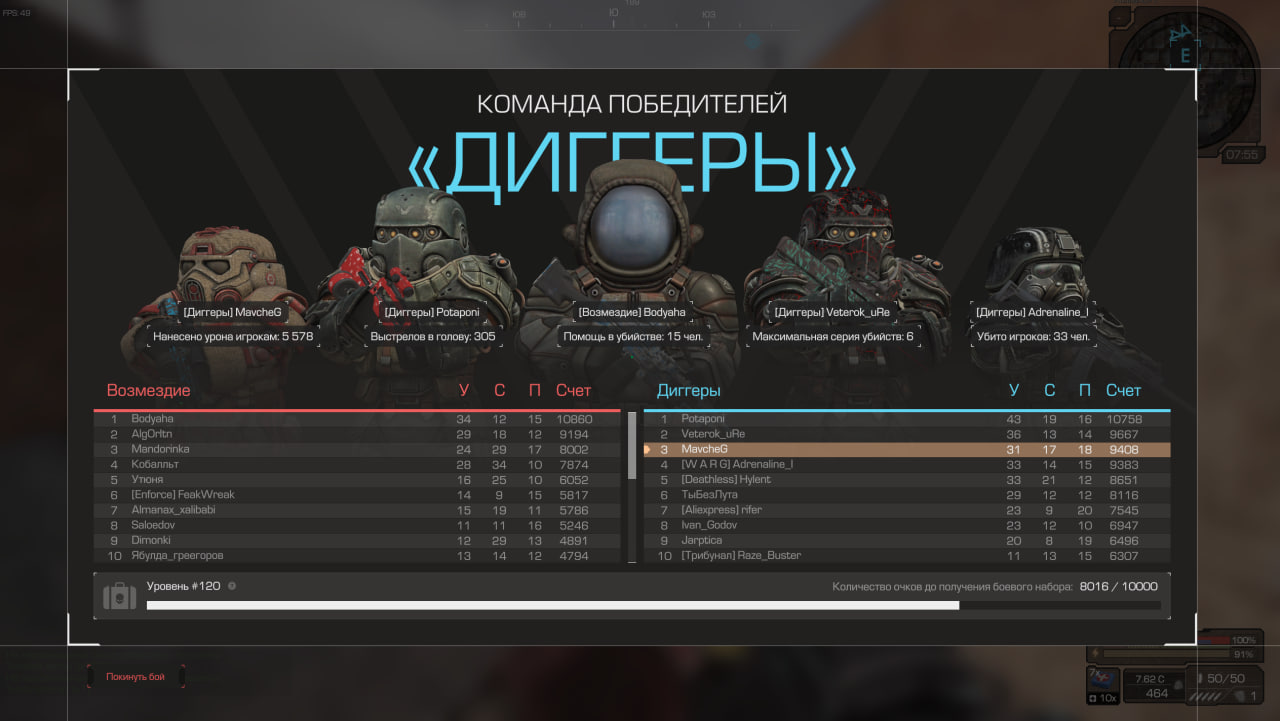This screenshot has height=721, width=1280.
Task: Select the Ivan_Godov scoreboard row
Action: (x=906, y=525)
